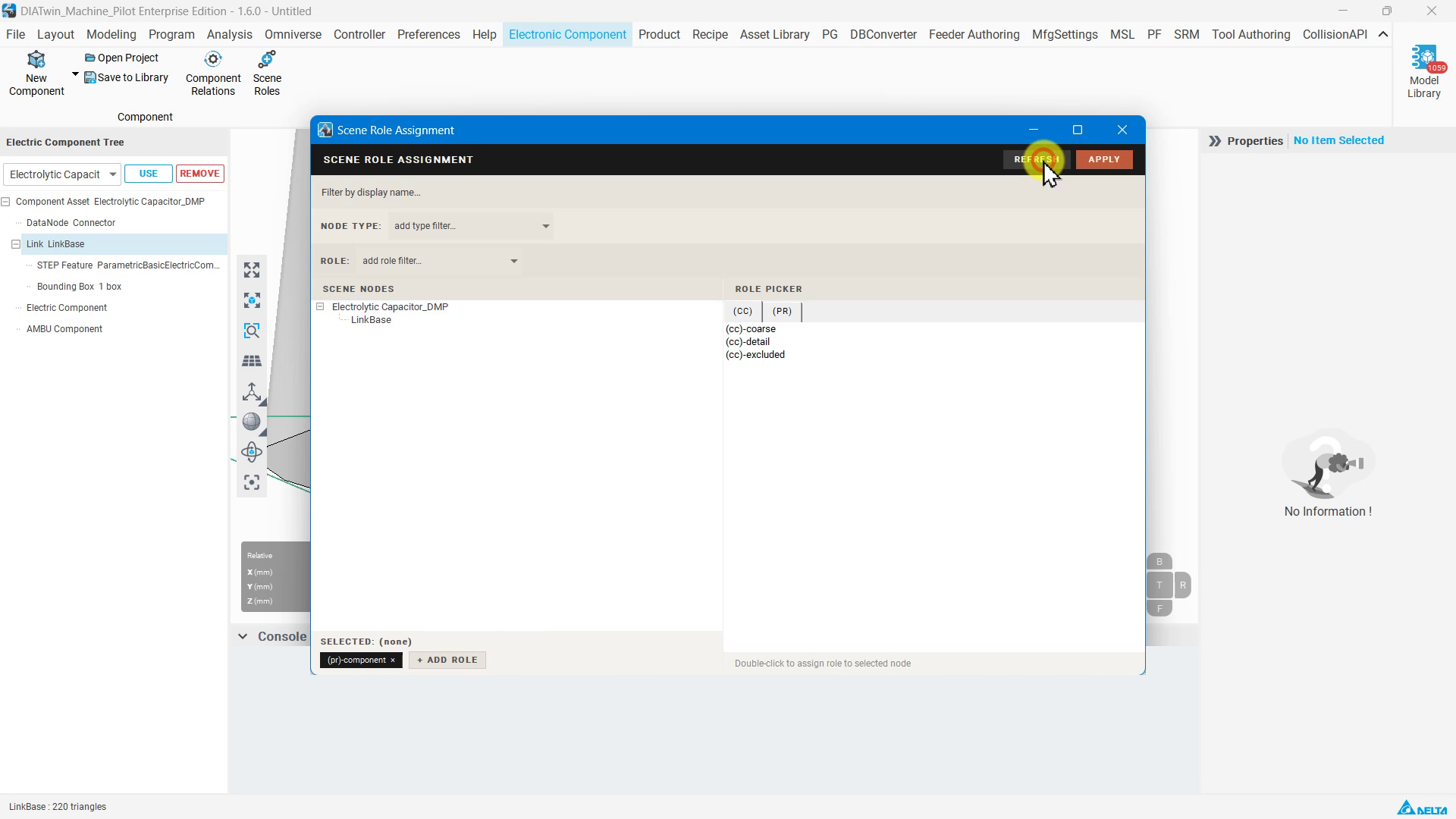Maximize the Scene Role Assignment dialog
This screenshot has width=1456, height=819.
pos(1078,130)
